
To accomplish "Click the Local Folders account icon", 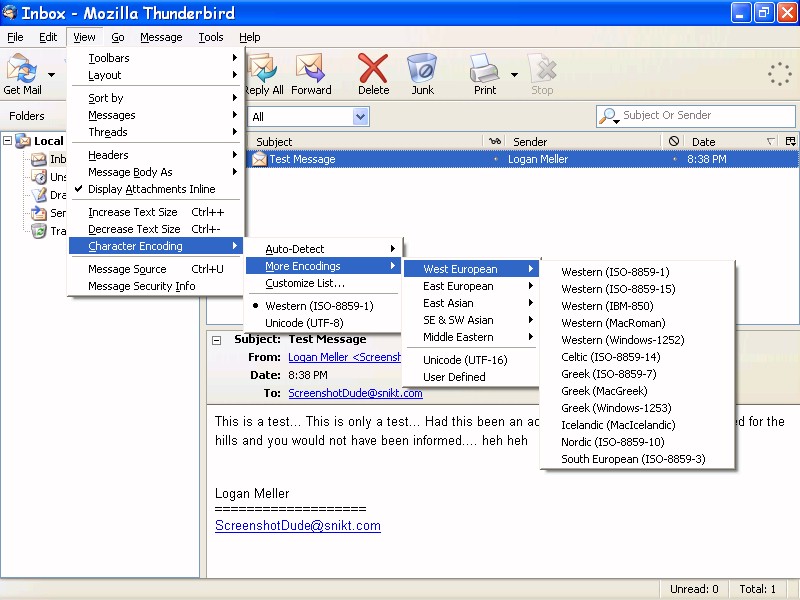I will (x=23, y=141).
